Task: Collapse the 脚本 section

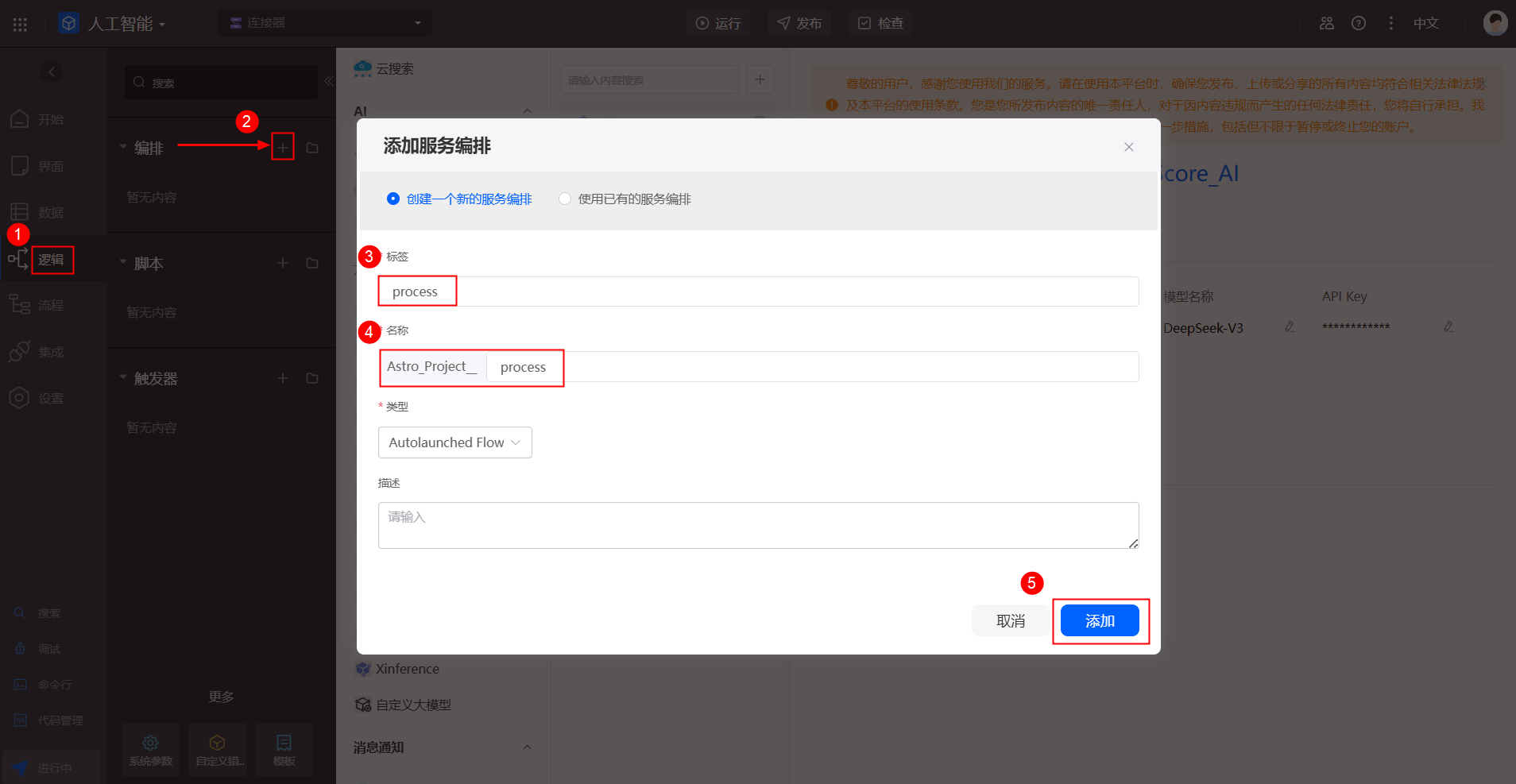Action: pos(123,262)
